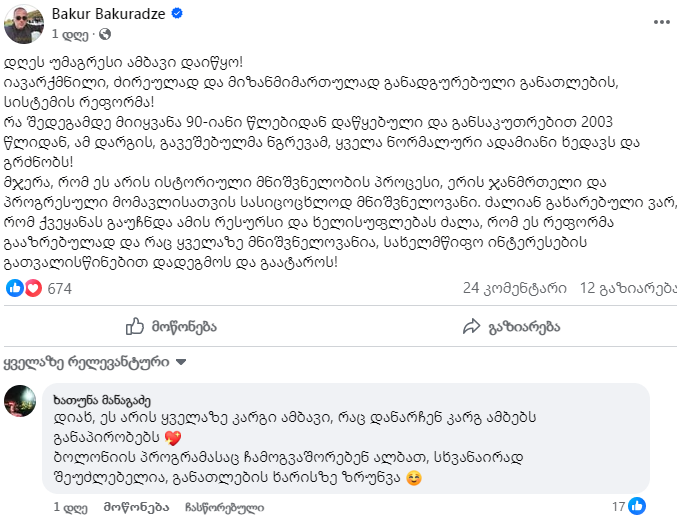Click the dropdown arrow beside 'ყველაზე რელევანტური'

click(x=180, y=360)
